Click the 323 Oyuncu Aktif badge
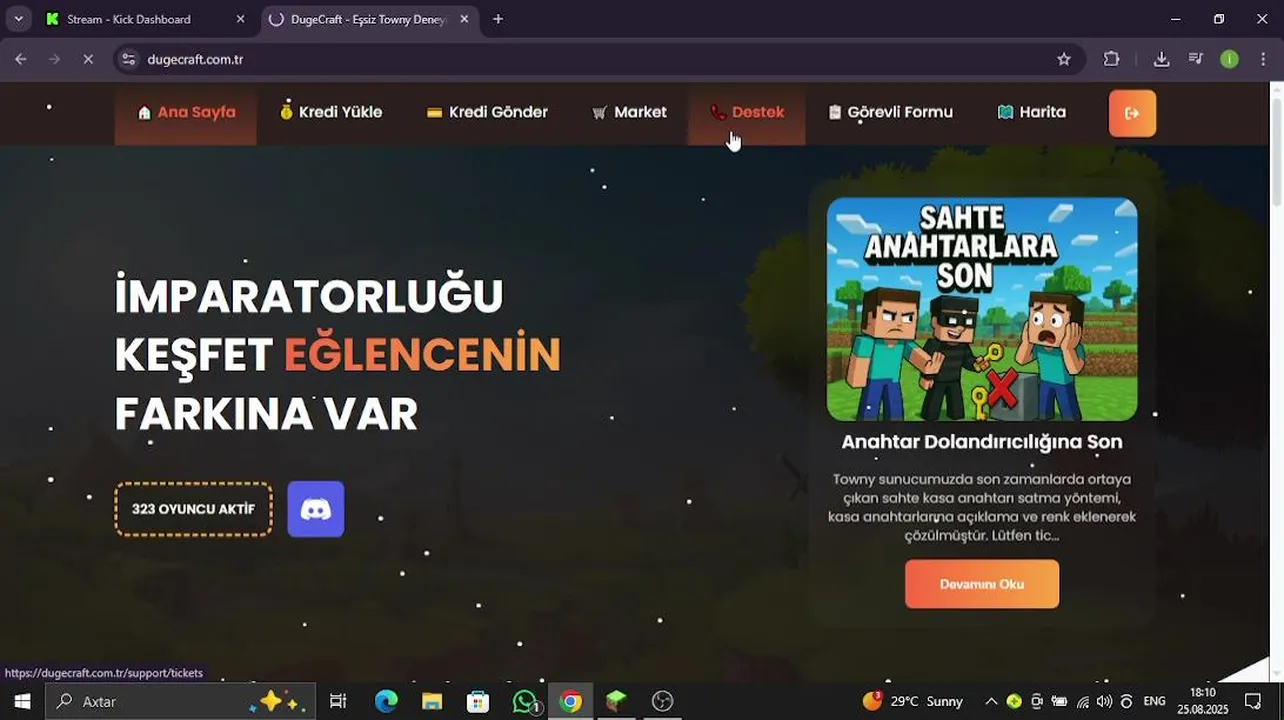The height and width of the screenshot is (720, 1284). click(193, 509)
